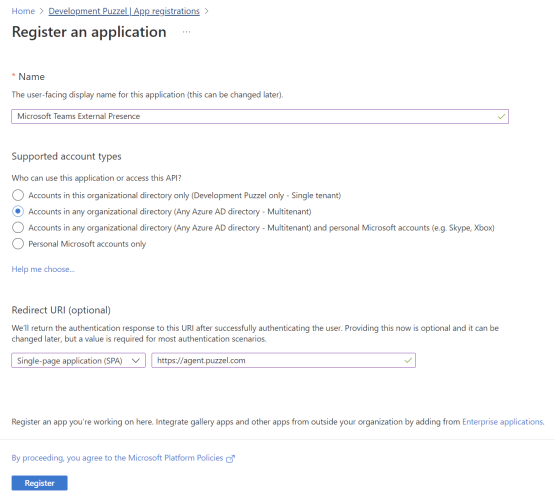Click the green checkmark in the Redirect URI field
The height and width of the screenshot is (500, 555).
(408, 361)
